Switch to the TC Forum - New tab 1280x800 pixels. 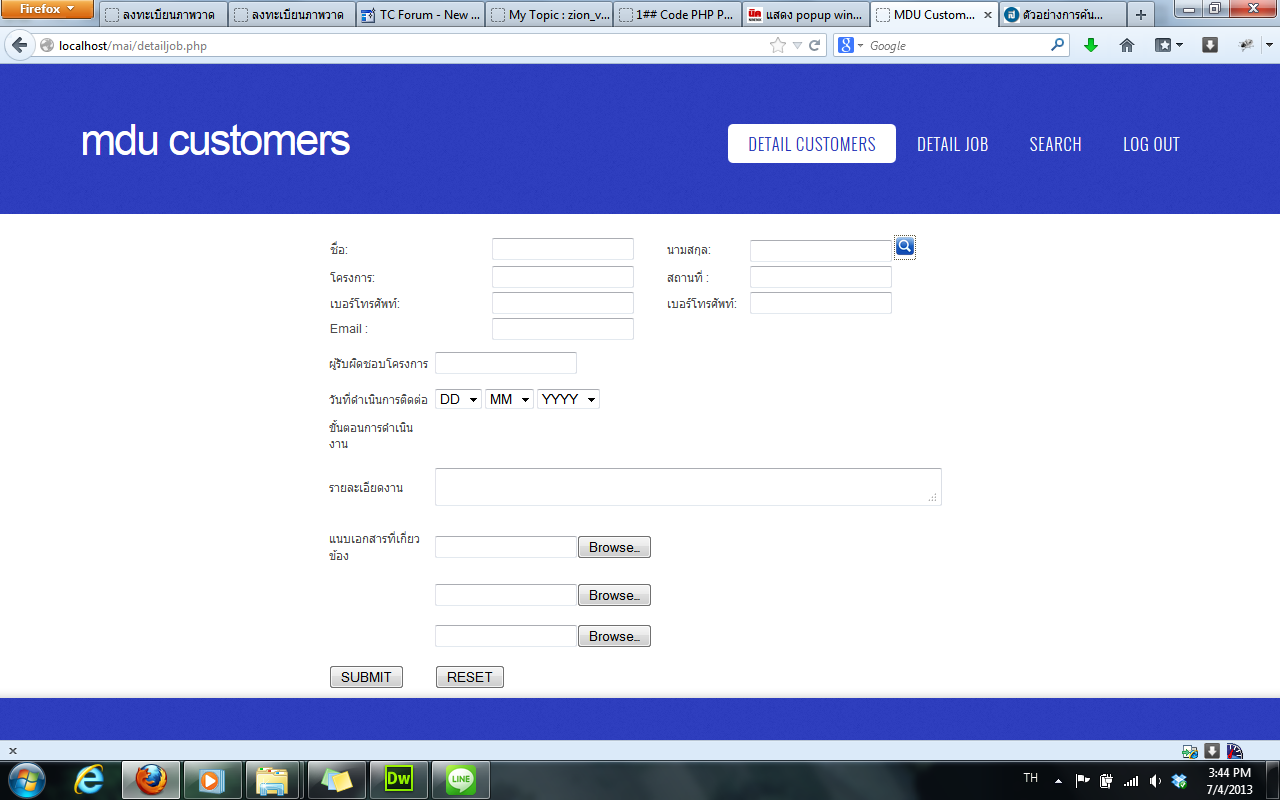click(419, 15)
